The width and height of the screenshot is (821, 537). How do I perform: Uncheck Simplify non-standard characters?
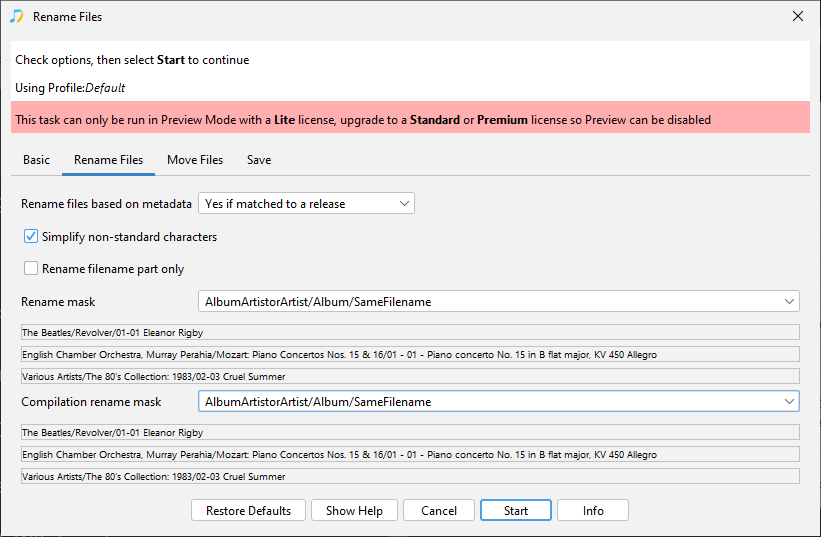pyautogui.click(x=31, y=237)
